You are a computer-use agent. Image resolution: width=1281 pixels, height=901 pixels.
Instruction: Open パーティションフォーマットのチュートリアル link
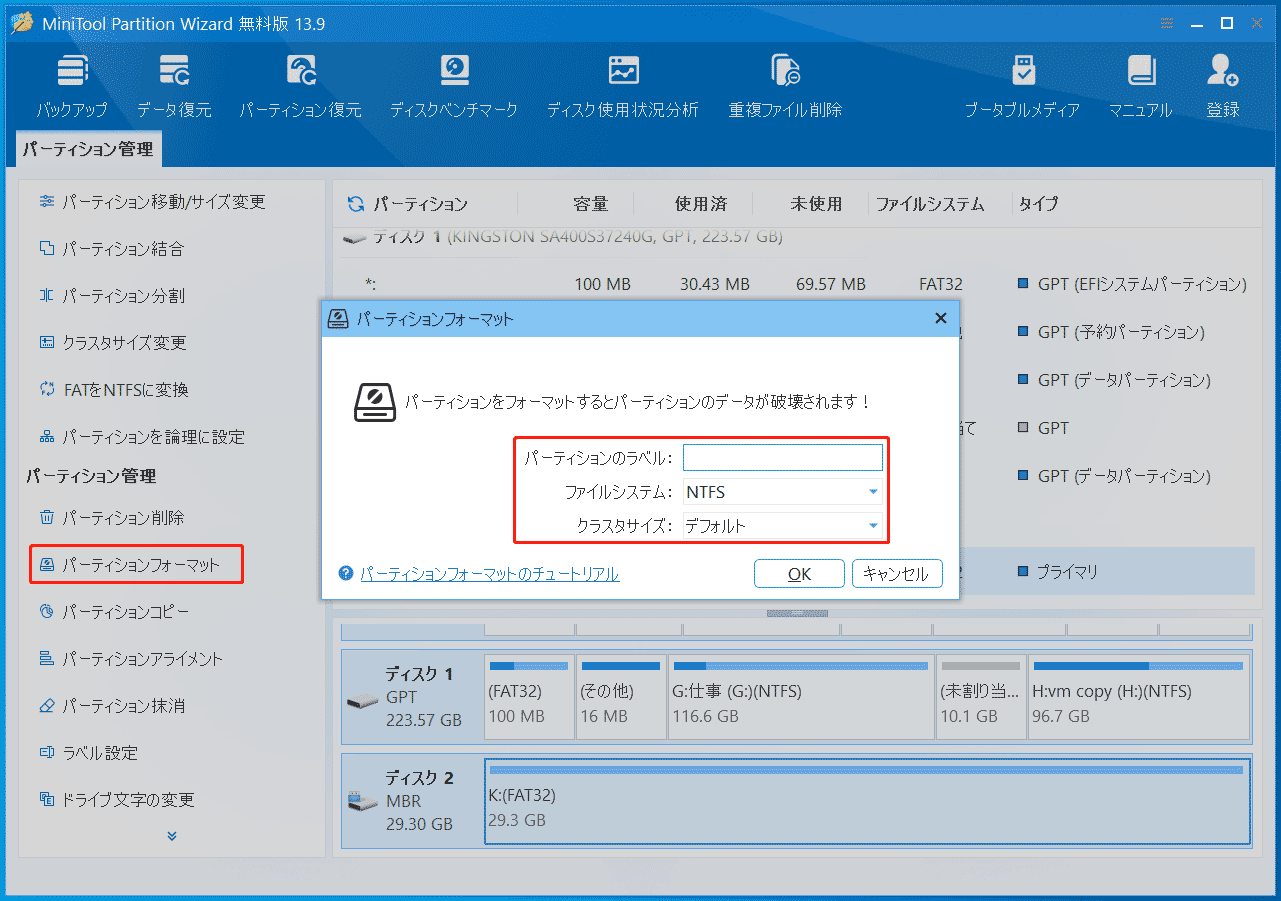(x=489, y=574)
